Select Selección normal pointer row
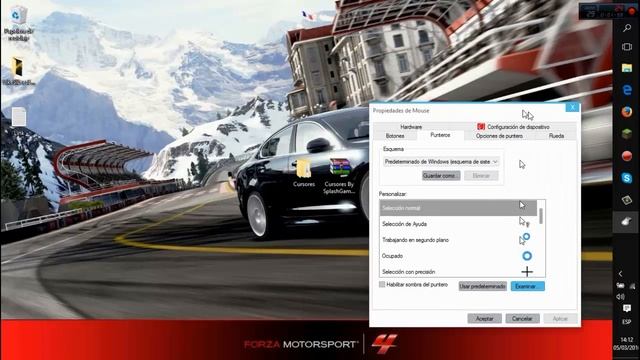Screen dimensions: 640x360 click(458, 208)
